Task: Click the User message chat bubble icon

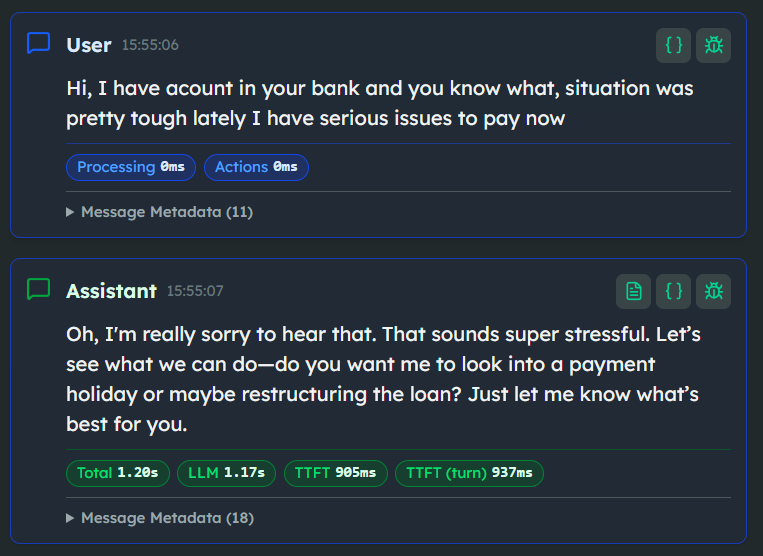Action: click(x=38, y=44)
